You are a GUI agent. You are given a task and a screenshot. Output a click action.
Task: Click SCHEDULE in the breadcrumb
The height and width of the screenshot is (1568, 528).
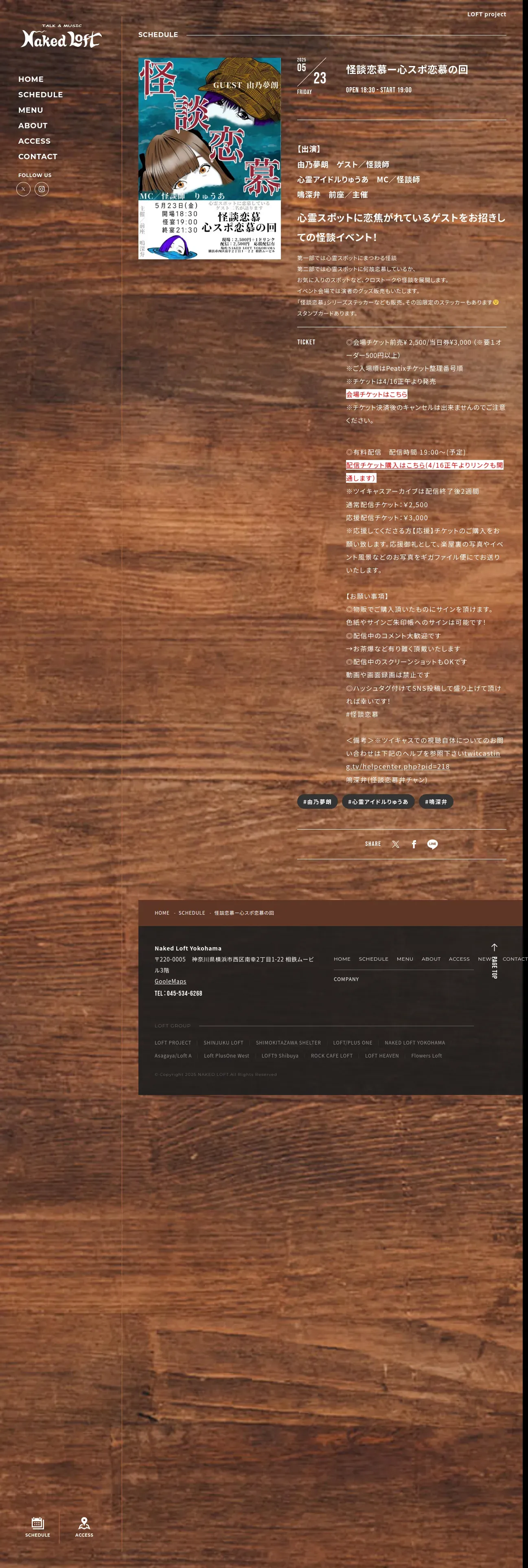point(192,913)
